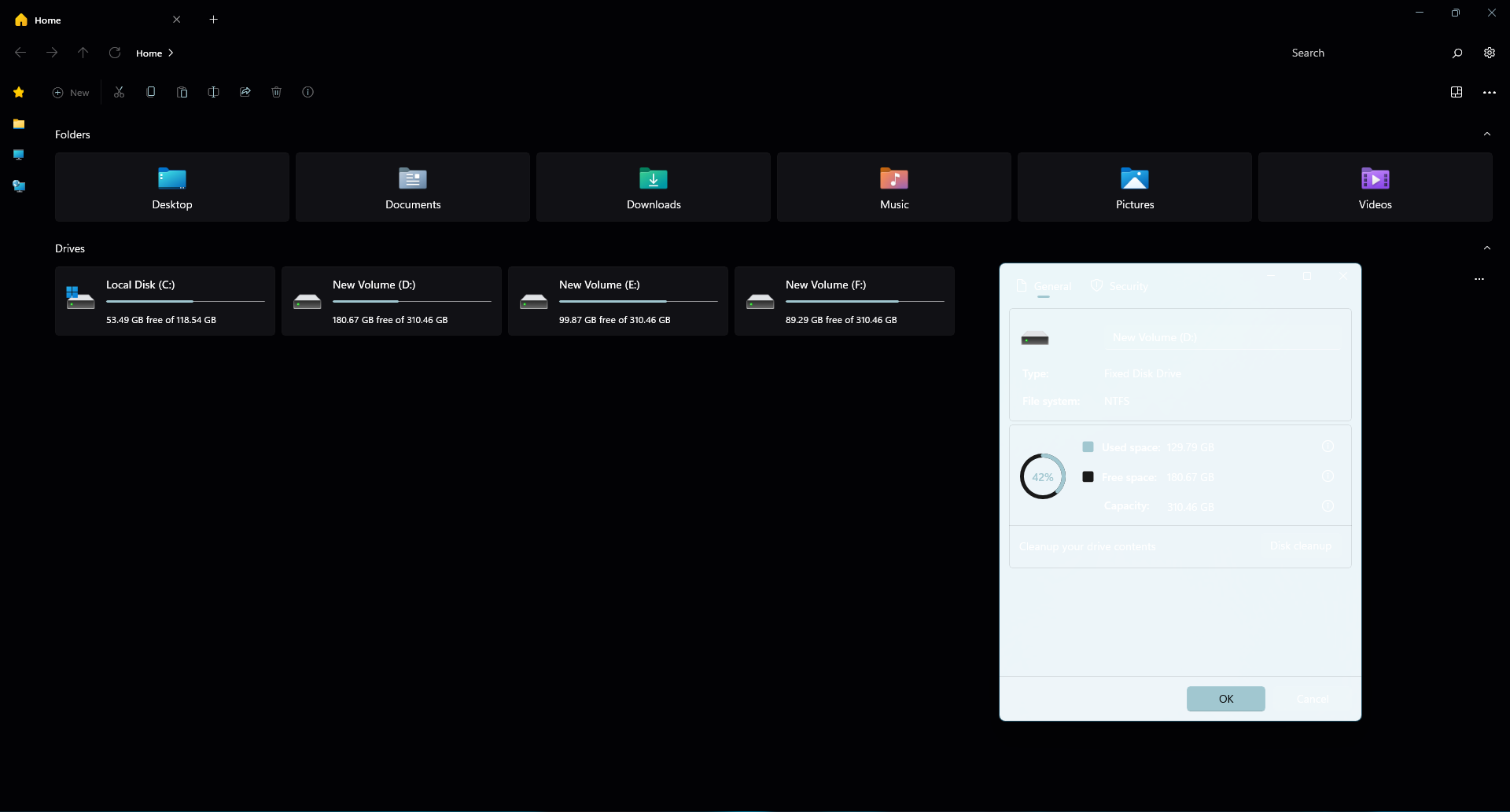Expand the Home breadcrumb chevron
1510x812 pixels.
point(172,53)
